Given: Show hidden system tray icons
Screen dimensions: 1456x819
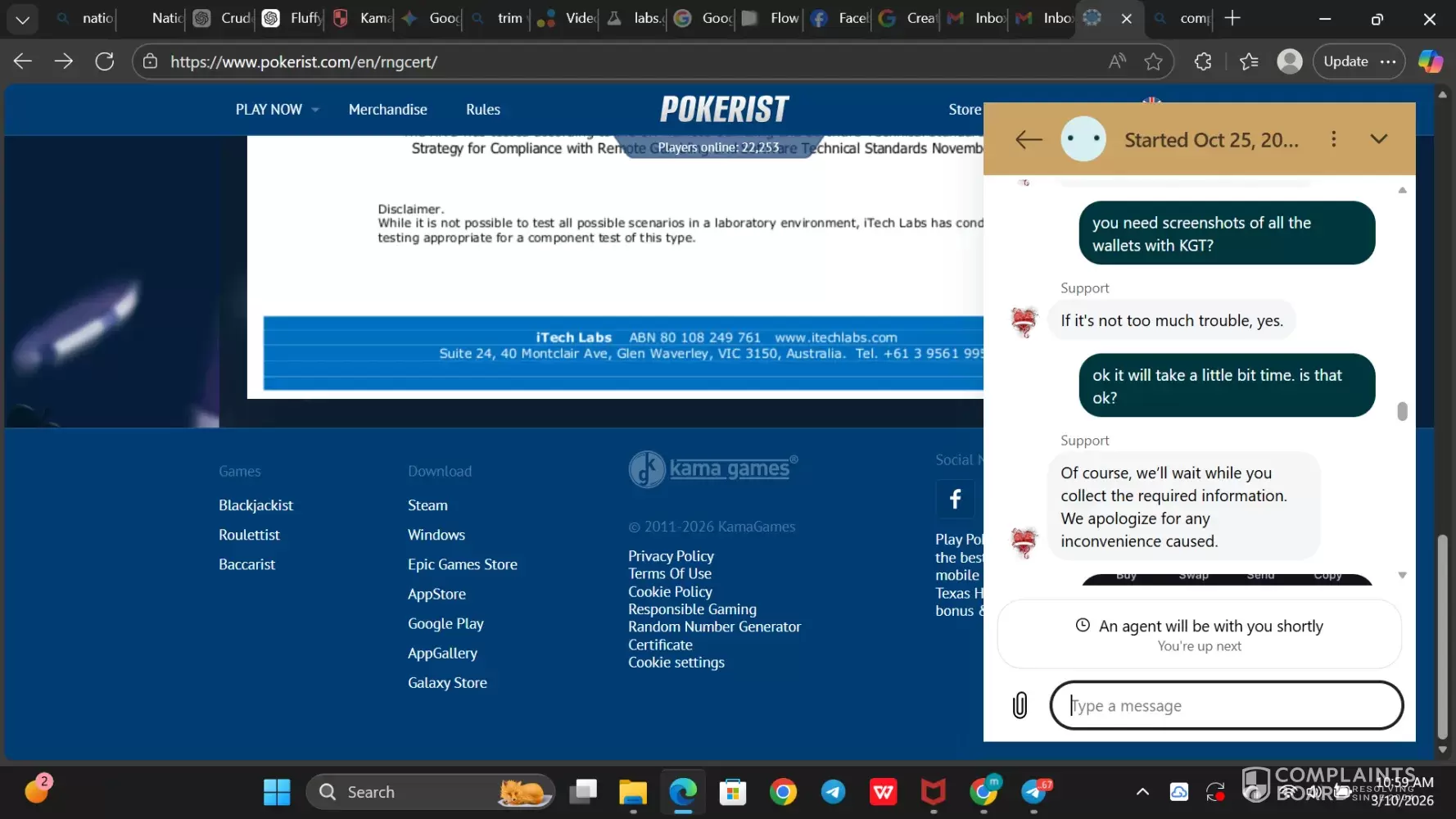Looking at the screenshot, I should (1142, 792).
